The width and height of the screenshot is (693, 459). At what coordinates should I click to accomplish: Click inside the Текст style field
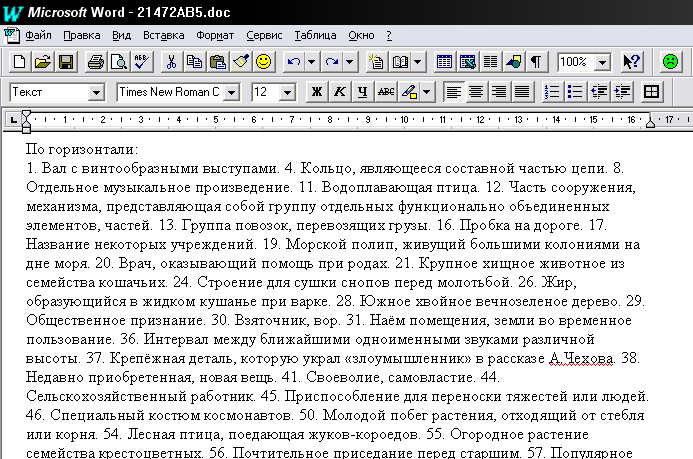point(49,92)
